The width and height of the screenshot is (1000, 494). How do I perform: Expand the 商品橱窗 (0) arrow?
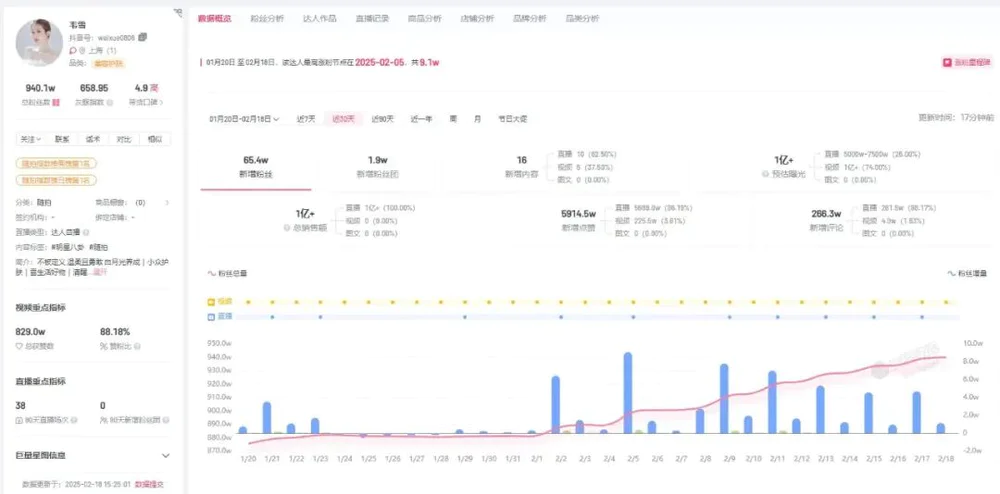[167, 203]
